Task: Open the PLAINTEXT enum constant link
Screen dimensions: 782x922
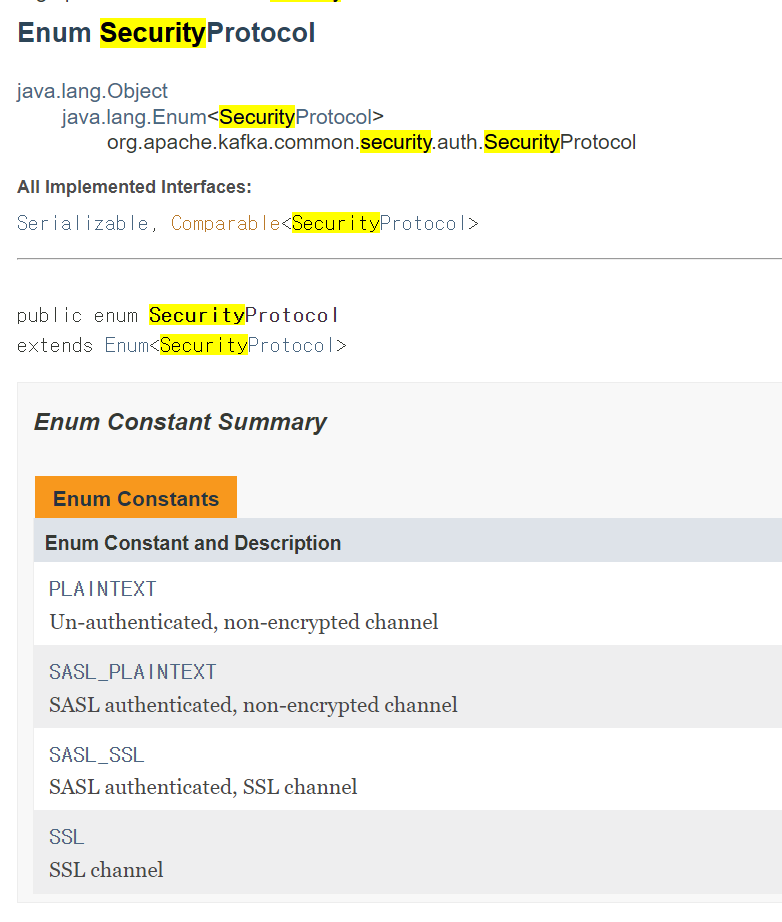Action: click(102, 589)
